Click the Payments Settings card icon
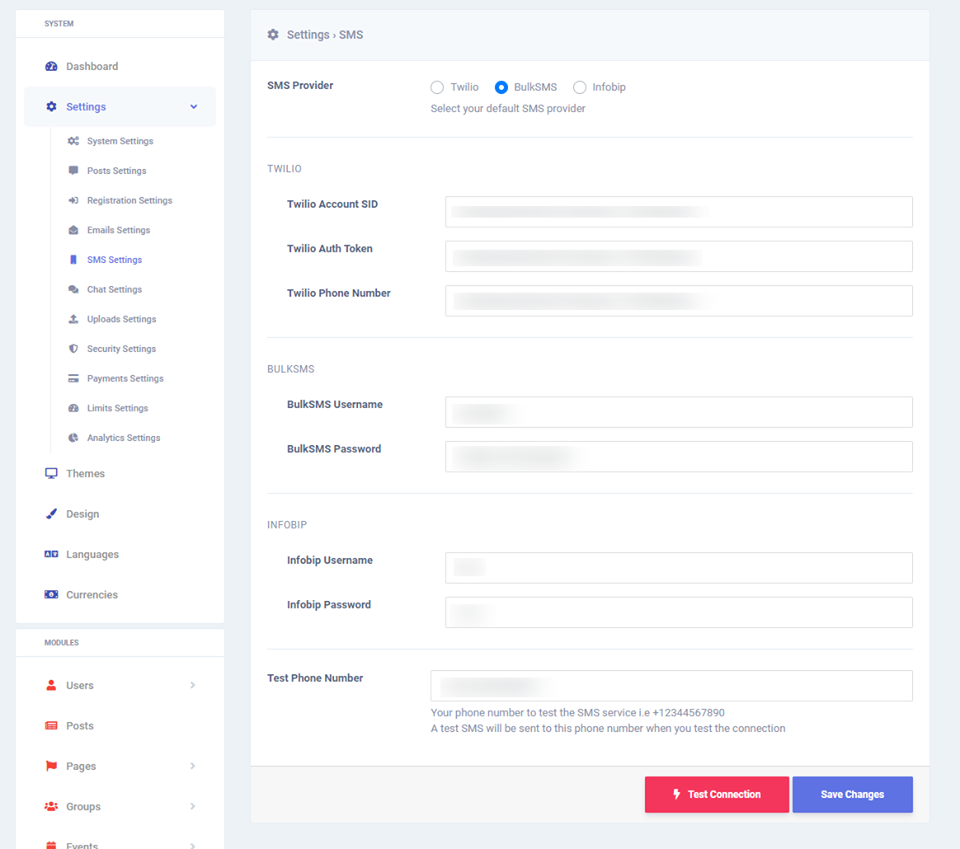960x849 pixels. [73, 378]
